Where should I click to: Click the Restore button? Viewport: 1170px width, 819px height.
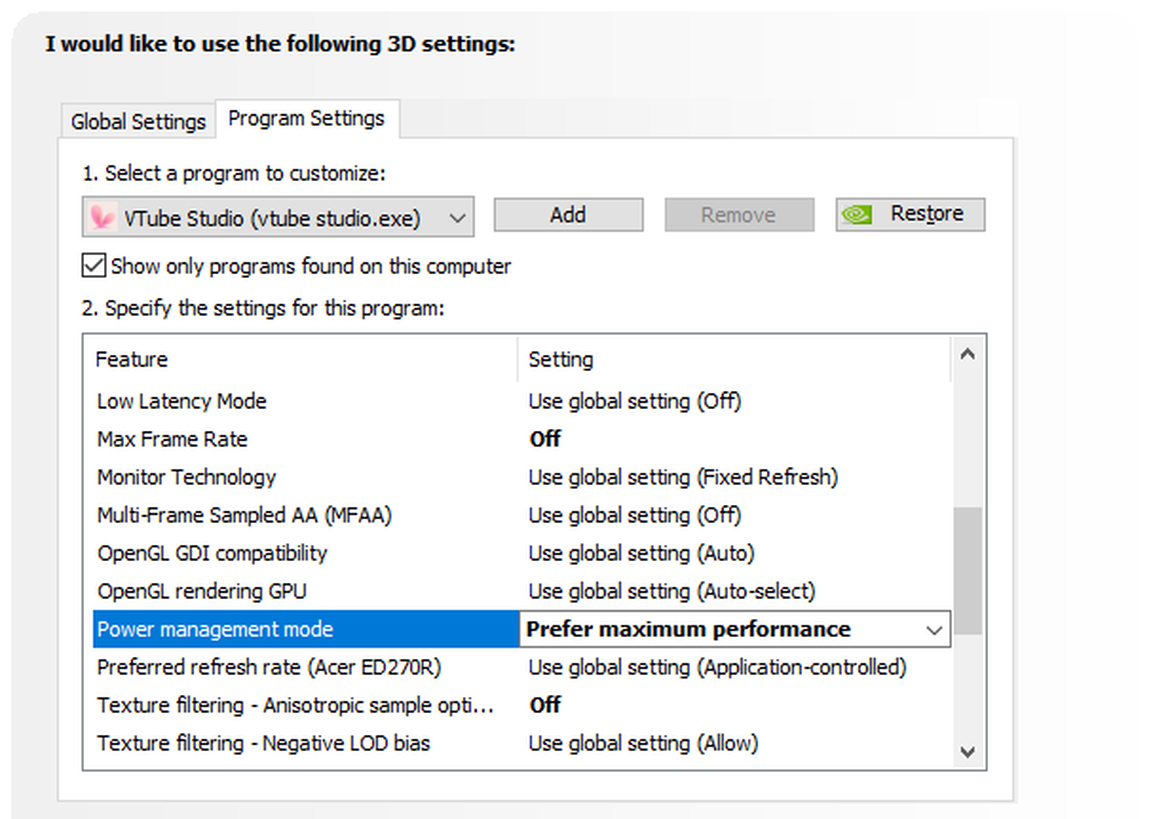[910, 215]
